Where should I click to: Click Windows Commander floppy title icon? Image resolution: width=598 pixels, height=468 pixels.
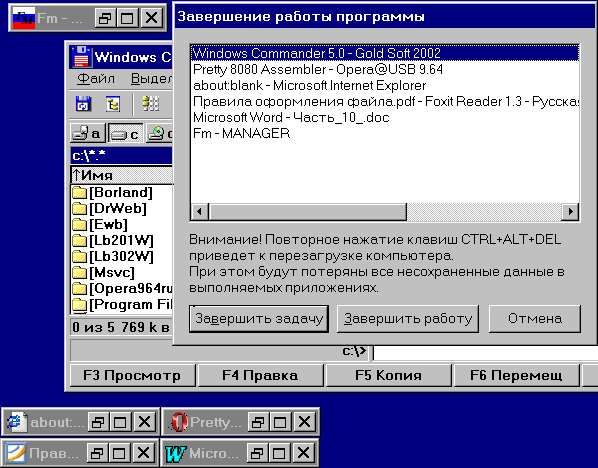pyautogui.click(x=81, y=56)
